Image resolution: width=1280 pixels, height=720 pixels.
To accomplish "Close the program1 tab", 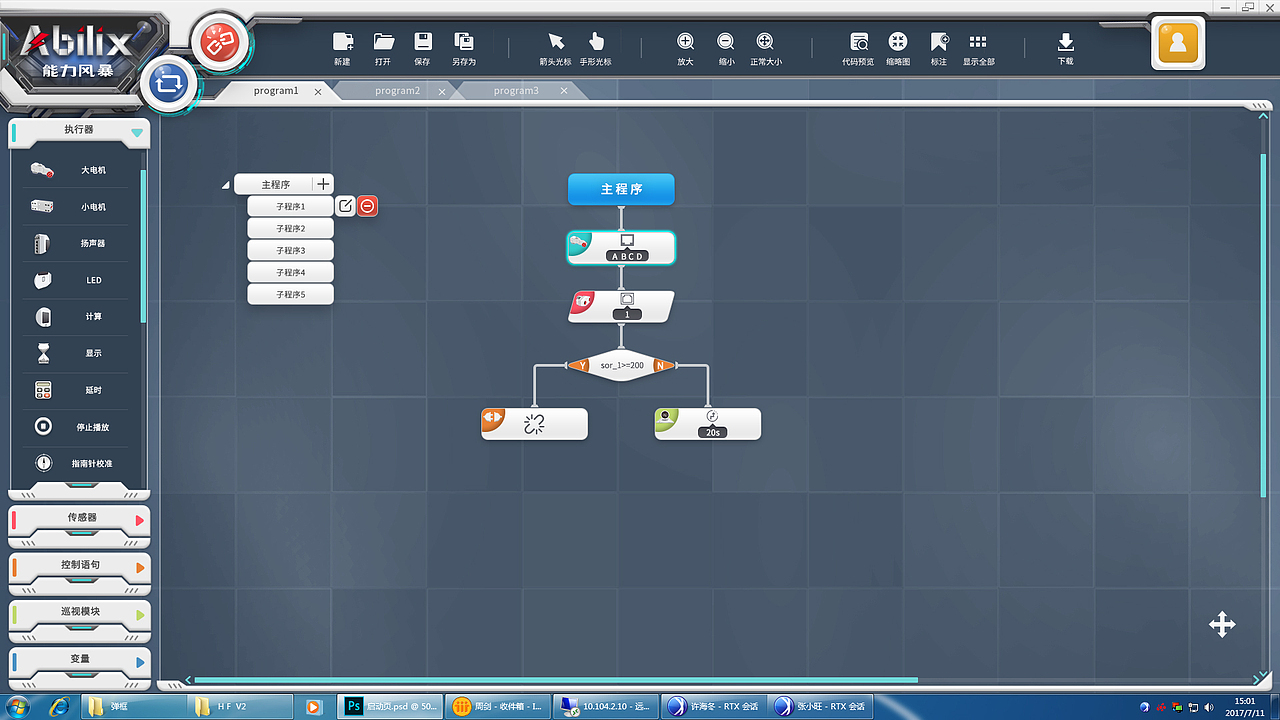I will (318, 91).
